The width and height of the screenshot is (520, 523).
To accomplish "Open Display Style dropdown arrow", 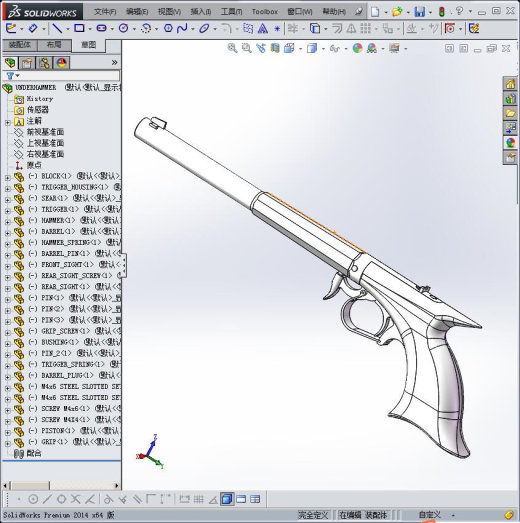I will (x=324, y=49).
